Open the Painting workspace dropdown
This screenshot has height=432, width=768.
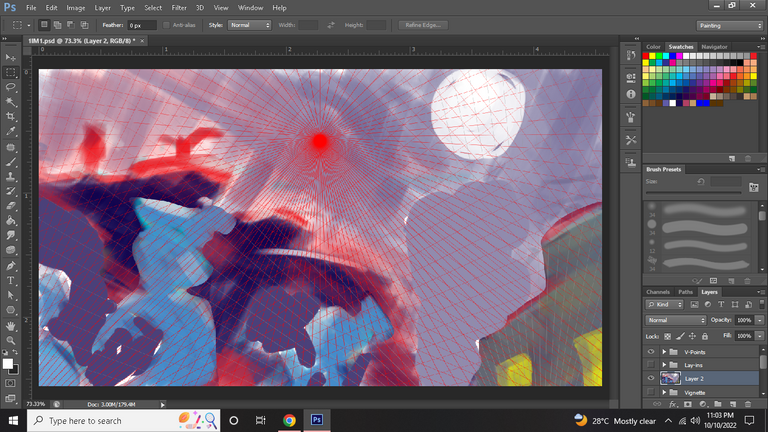[x=729, y=25]
